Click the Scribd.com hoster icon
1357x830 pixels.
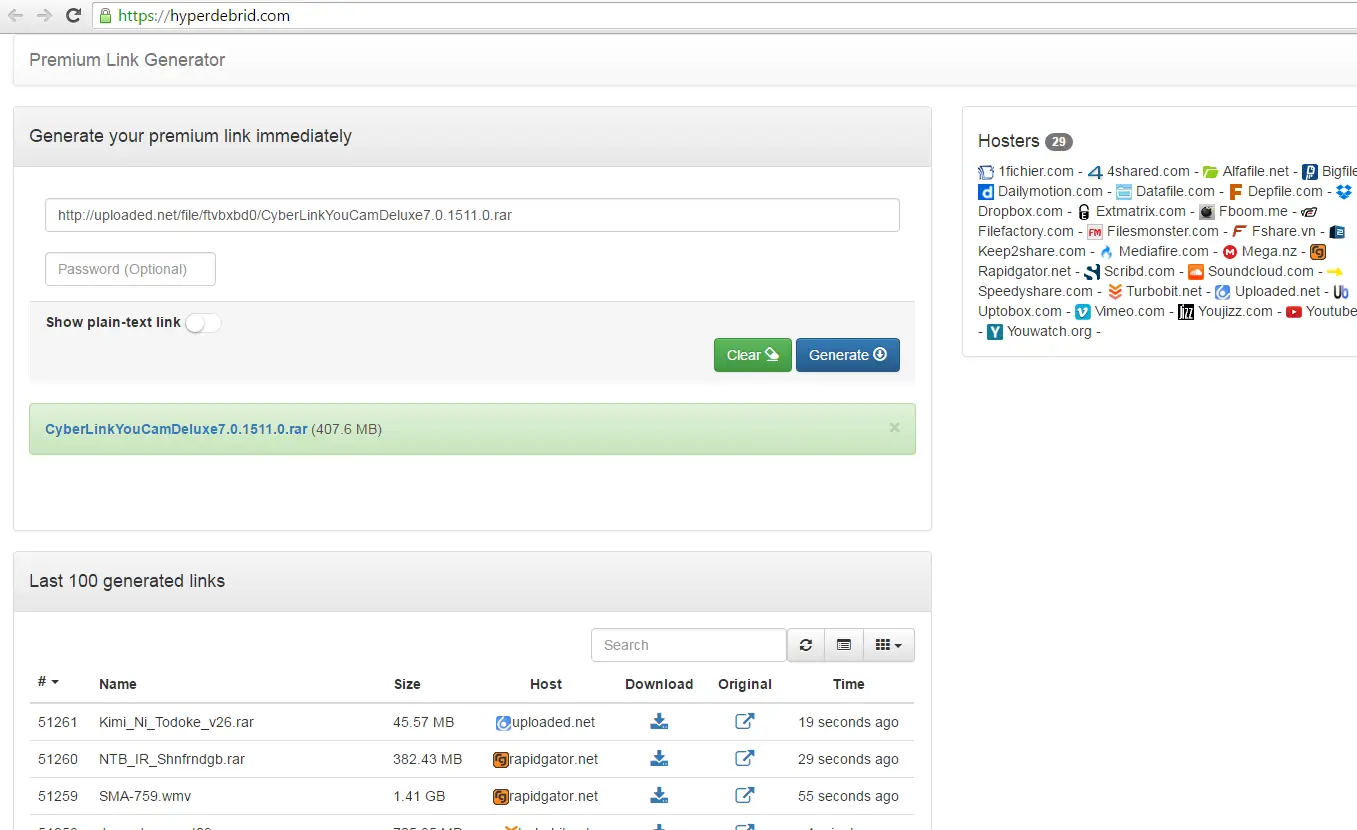click(1092, 272)
